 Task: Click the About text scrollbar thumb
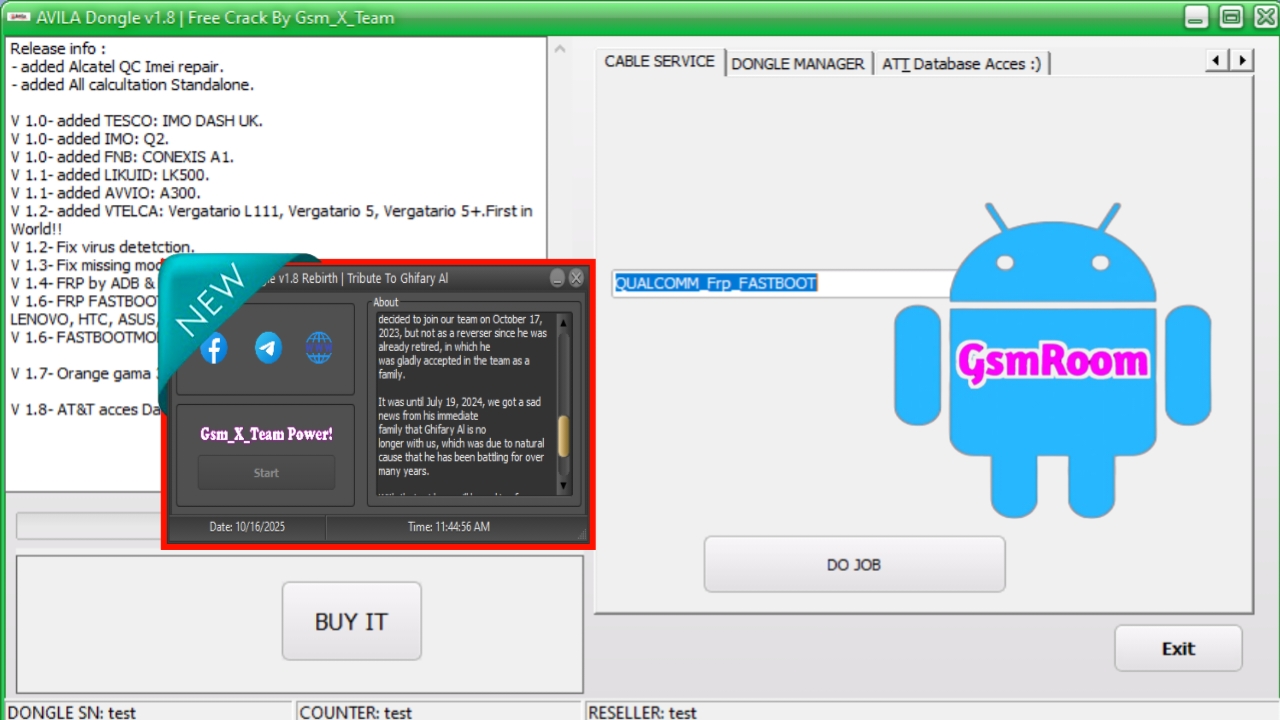click(563, 436)
